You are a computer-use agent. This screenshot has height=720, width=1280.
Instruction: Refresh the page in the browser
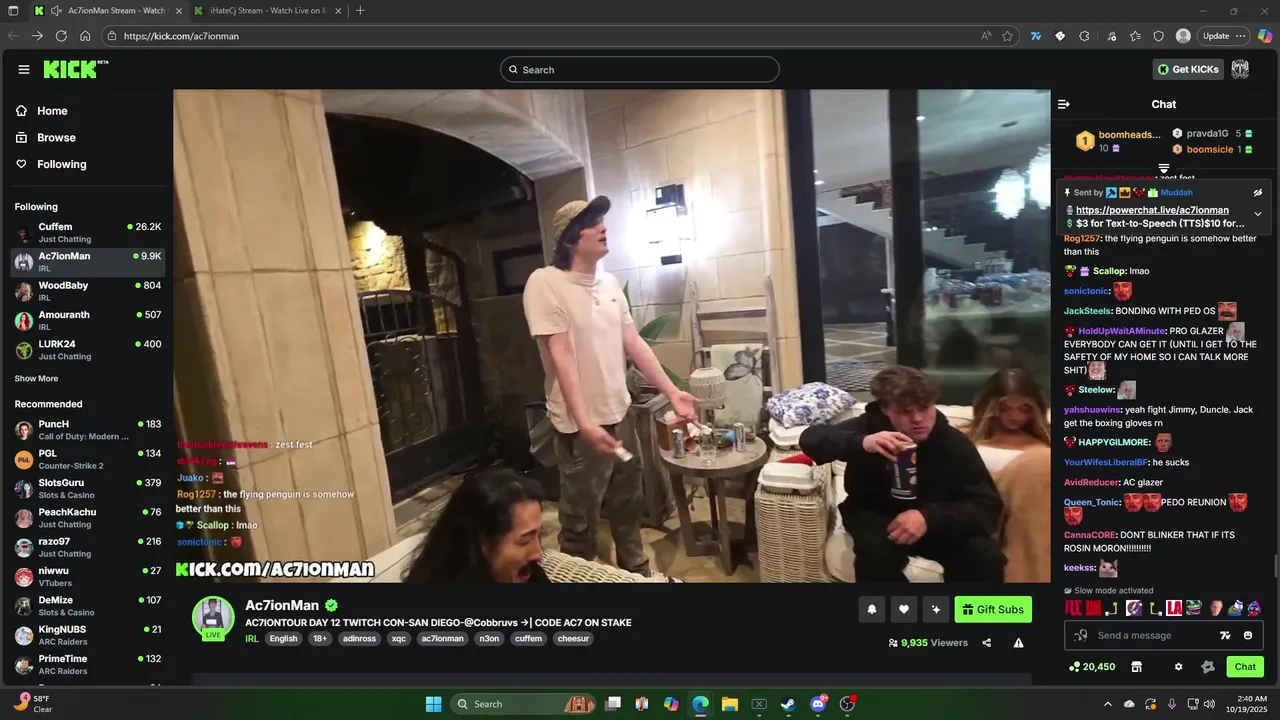61,36
